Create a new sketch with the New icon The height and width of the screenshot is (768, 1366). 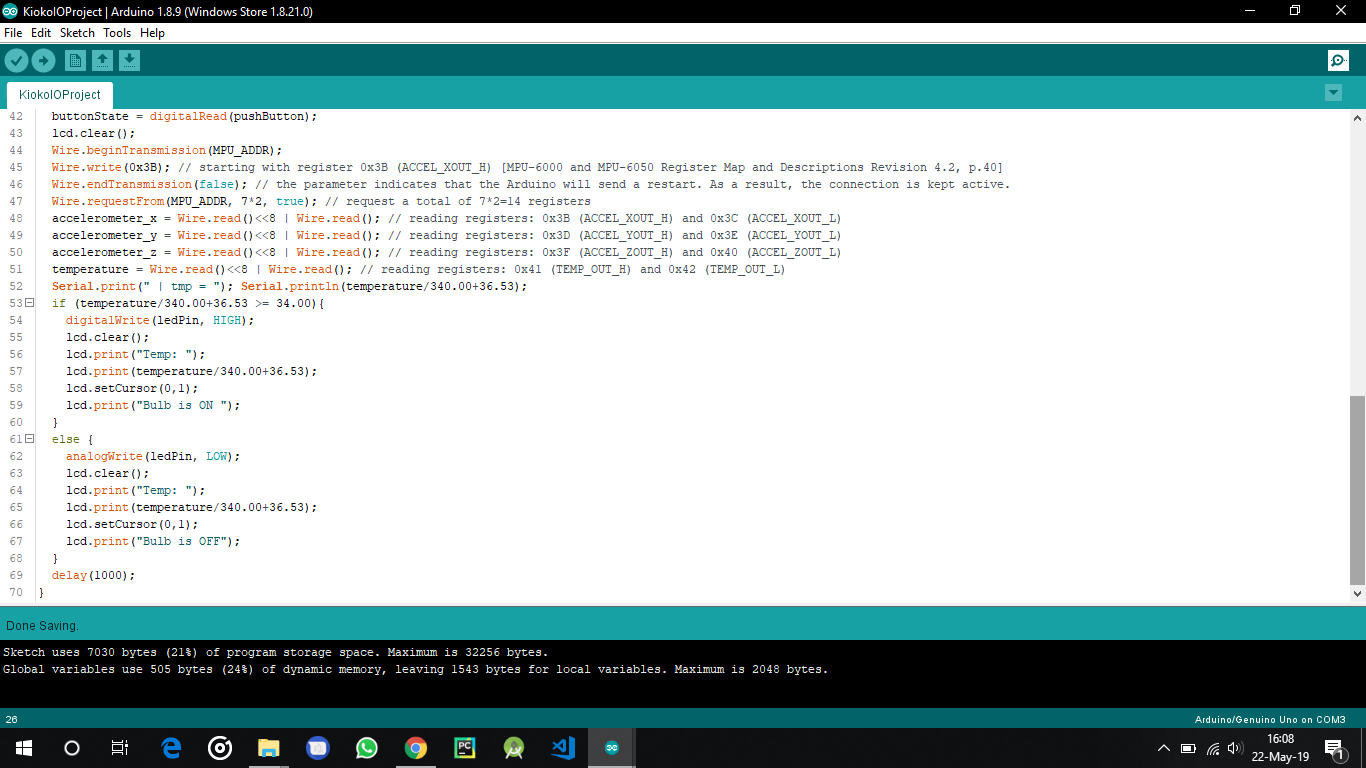coord(75,61)
